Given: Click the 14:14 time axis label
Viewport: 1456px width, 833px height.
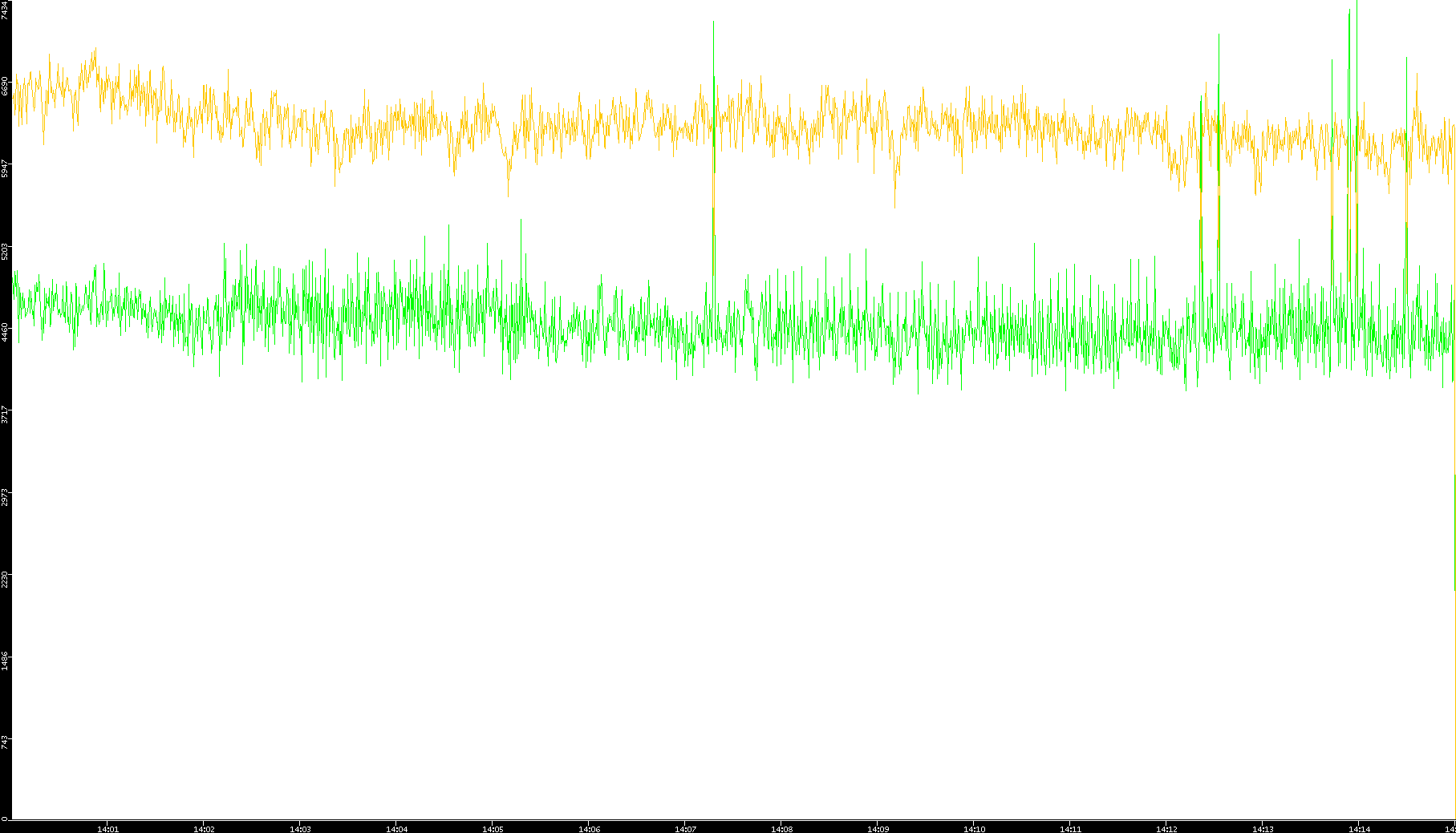Looking at the screenshot, I should pyautogui.click(x=1359, y=829).
